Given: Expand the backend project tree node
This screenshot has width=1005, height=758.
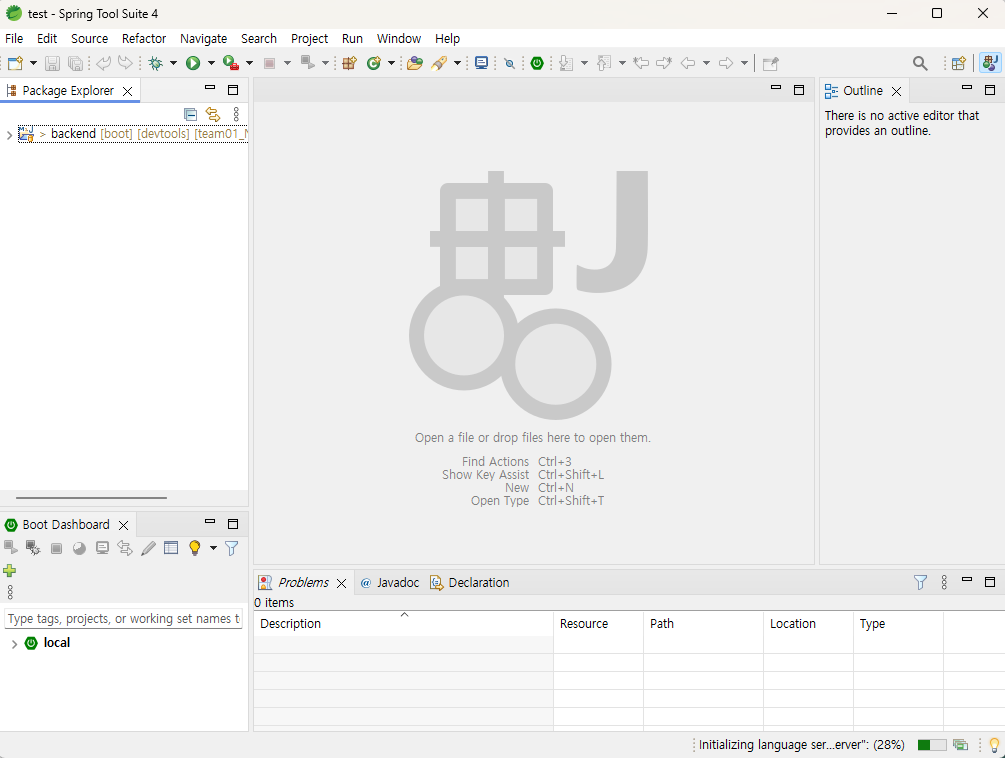Looking at the screenshot, I should (9, 135).
